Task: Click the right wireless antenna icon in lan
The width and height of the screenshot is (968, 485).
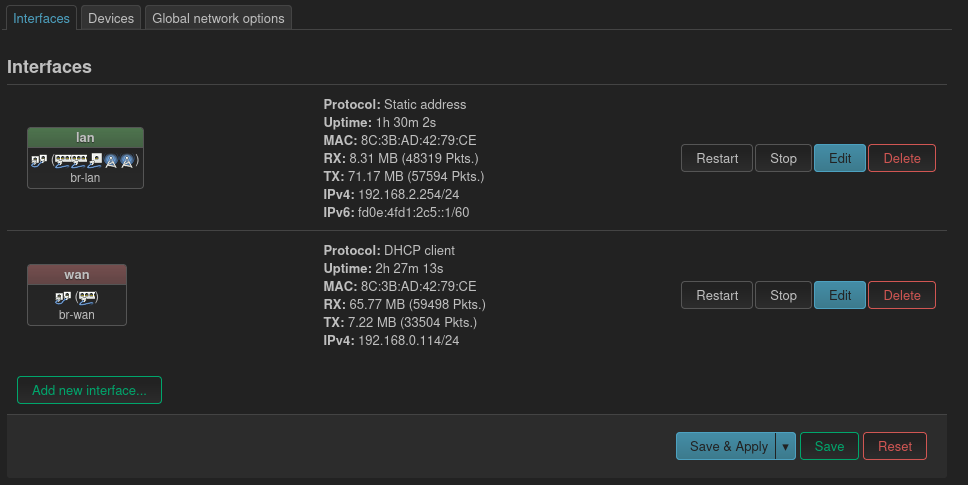Action: pos(126,160)
